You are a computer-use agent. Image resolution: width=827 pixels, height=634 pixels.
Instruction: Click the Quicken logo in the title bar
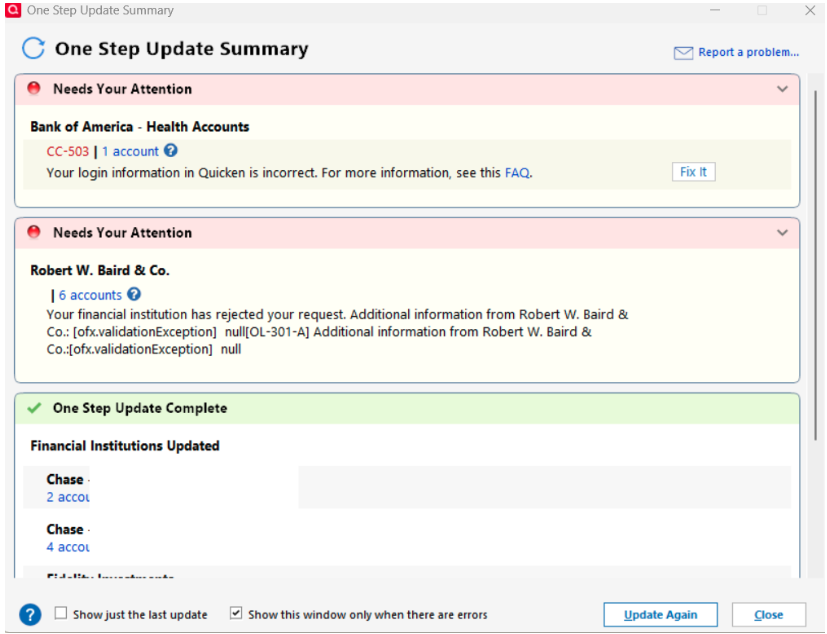coord(13,9)
